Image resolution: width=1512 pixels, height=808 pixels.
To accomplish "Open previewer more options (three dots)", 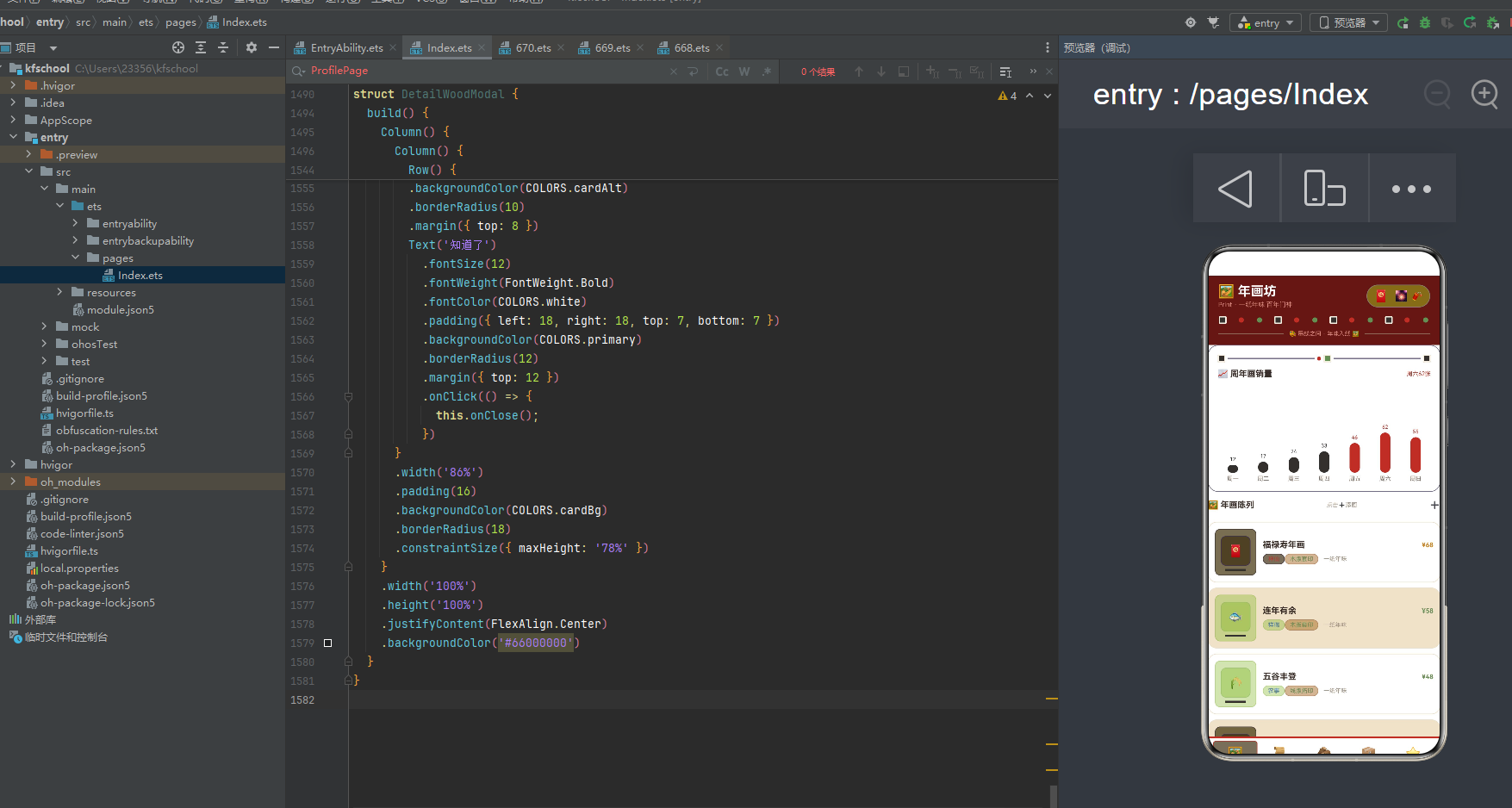I will pyautogui.click(x=1412, y=189).
